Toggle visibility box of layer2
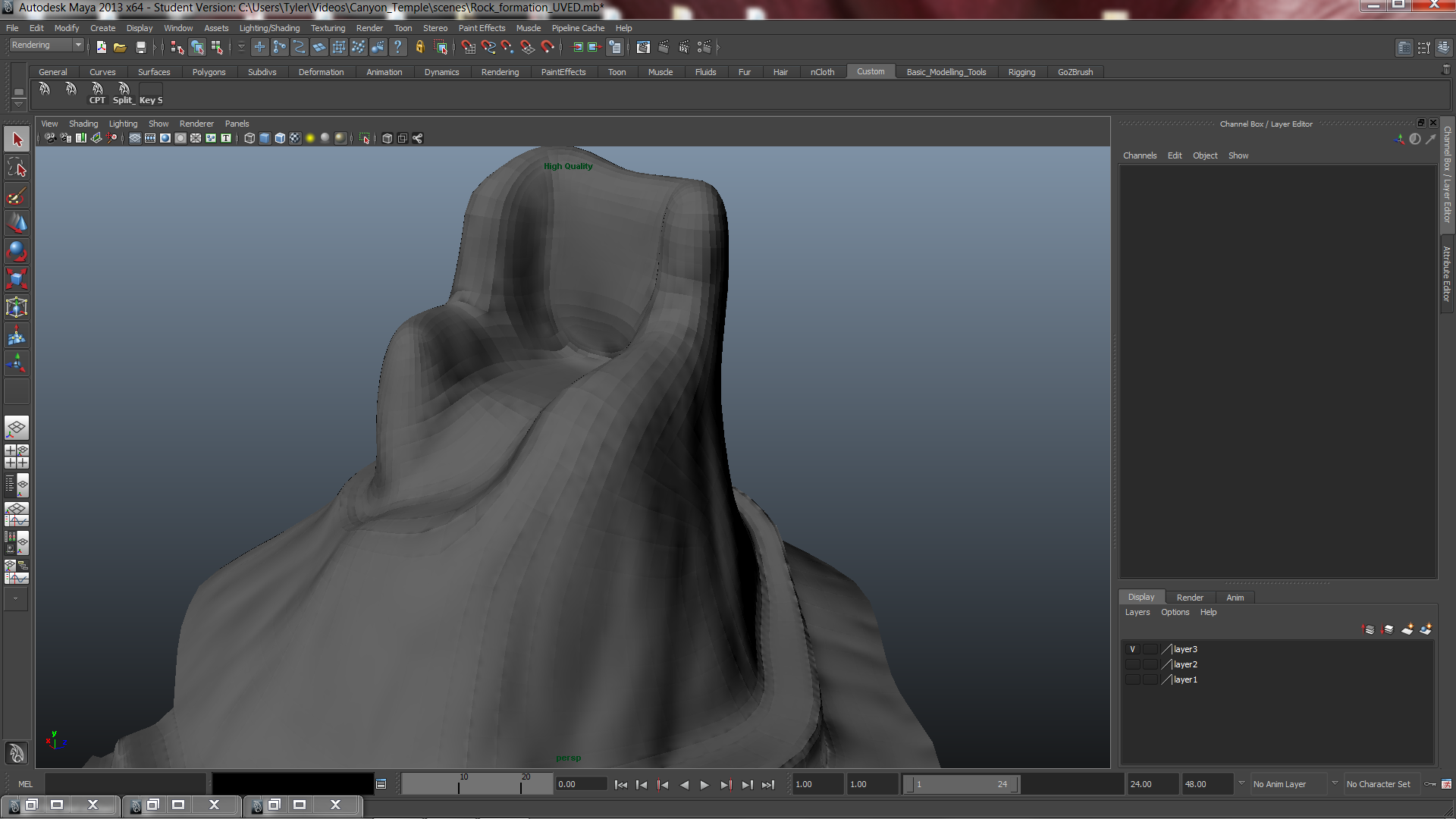Image resolution: width=1456 pixels, height=819 pixels. click(1133, 664)
